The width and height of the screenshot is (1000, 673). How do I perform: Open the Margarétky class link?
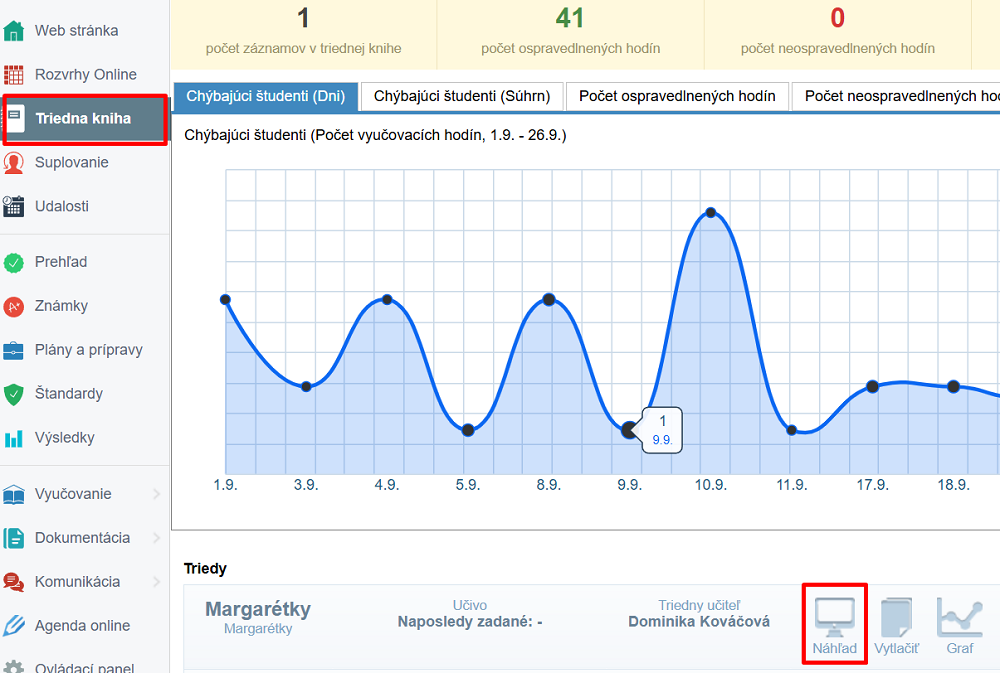click(x=257, y=609)
